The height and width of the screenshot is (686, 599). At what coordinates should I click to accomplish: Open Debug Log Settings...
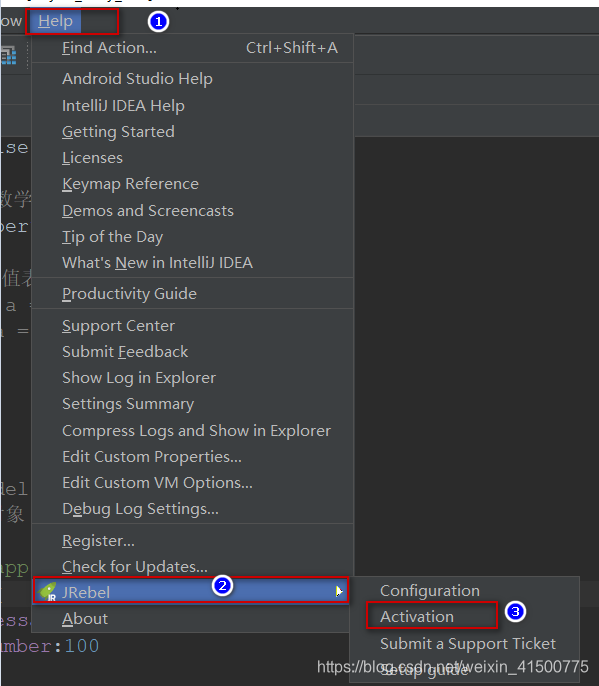pyautogui.click(x=193, y=509)
